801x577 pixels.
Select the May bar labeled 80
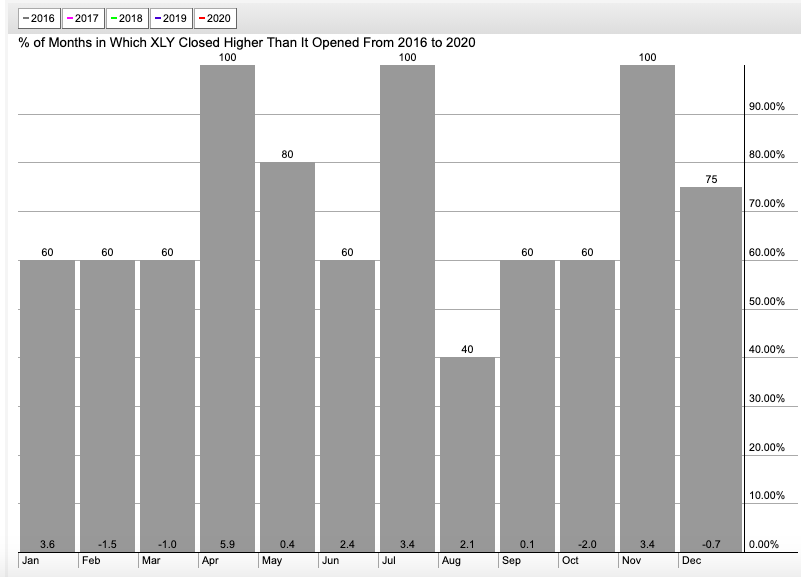[x=287, y=357]
